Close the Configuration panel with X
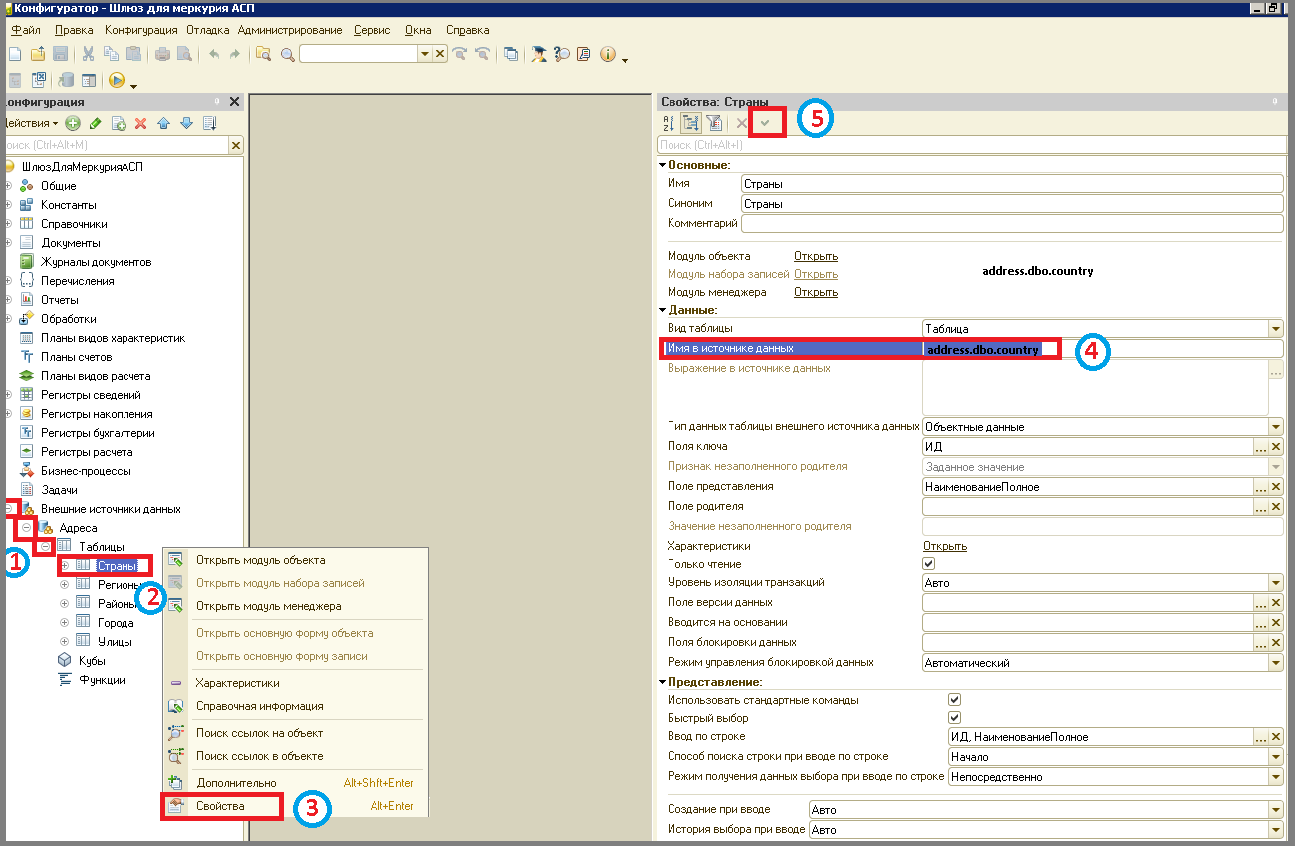Image resolution: width=1295 pixels, height=846 pixels. click(x=235, y=102)
